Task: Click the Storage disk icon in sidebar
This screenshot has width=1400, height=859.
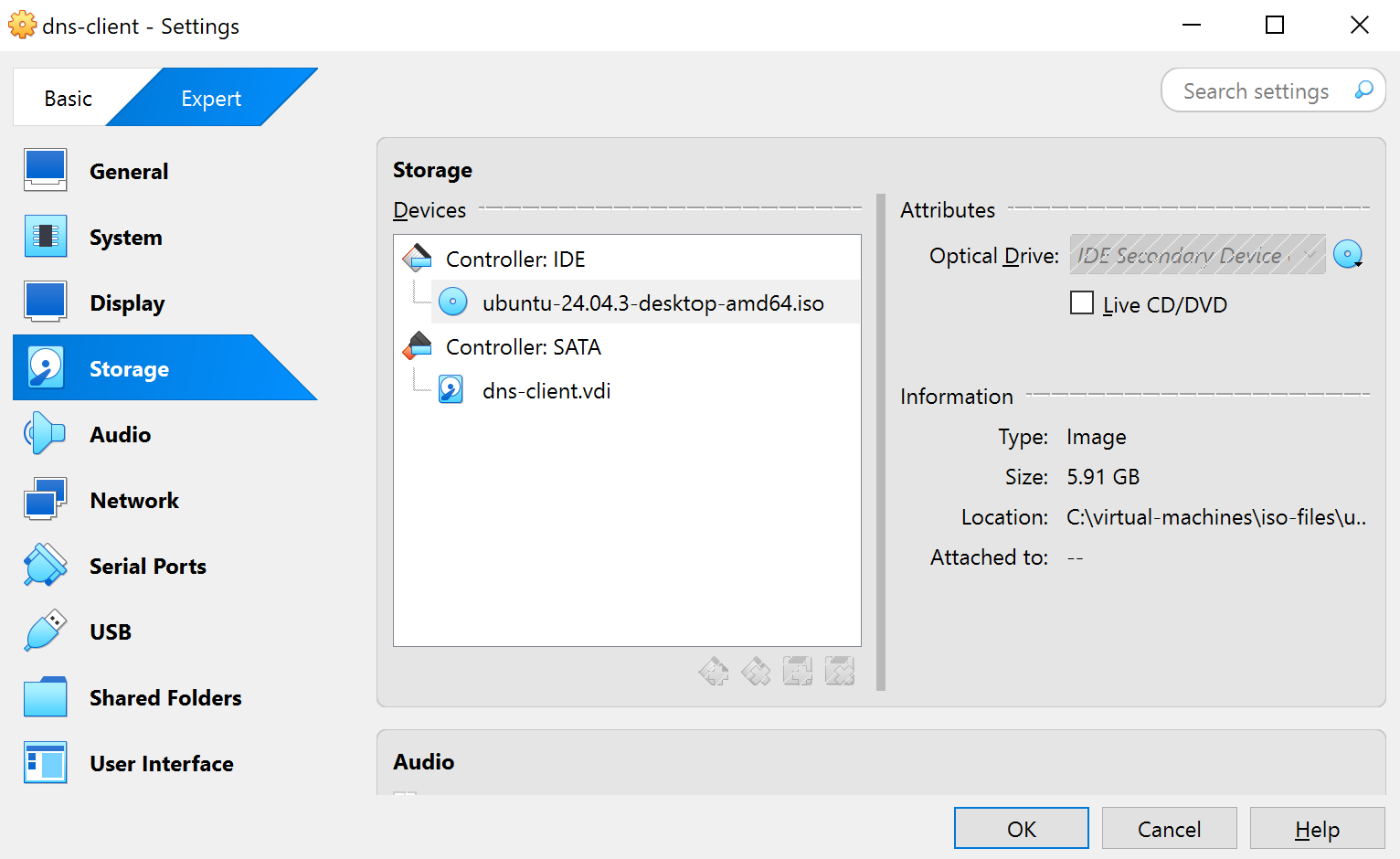Action: [45, 368]
